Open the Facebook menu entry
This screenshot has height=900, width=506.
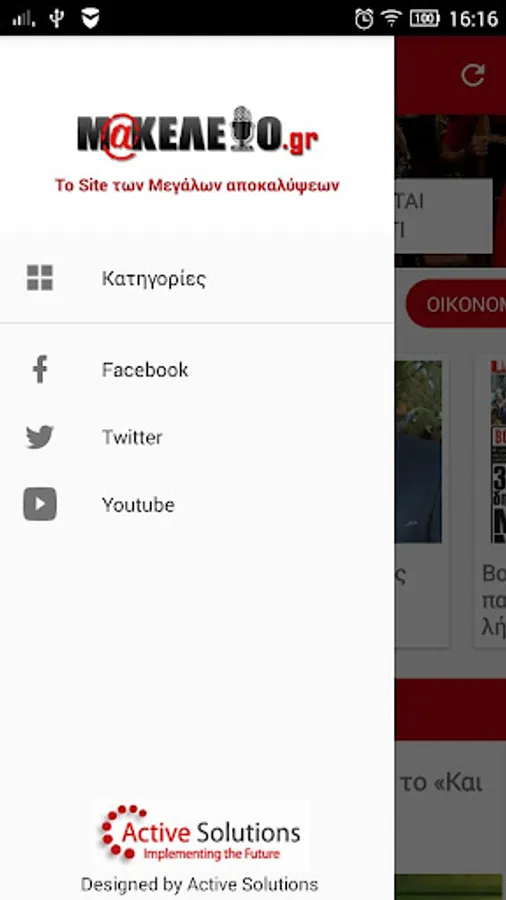(x=197, y=369)
